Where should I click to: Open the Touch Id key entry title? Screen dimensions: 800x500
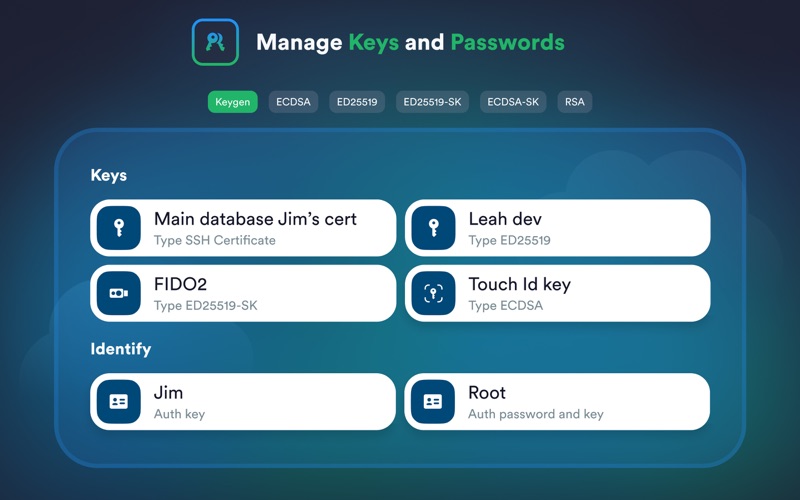pos(519,284)
